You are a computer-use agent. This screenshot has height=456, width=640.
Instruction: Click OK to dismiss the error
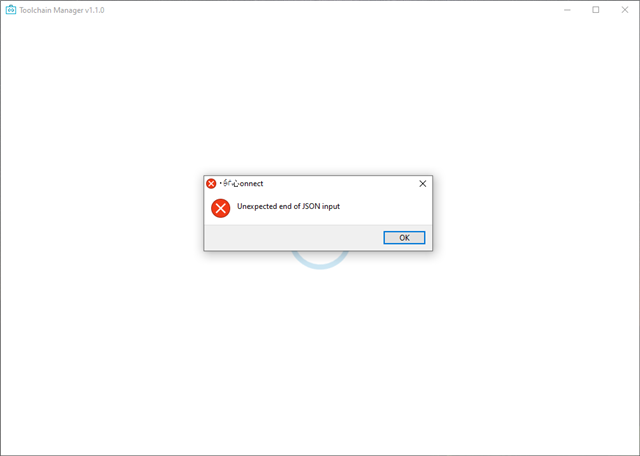tap(404, 238)
